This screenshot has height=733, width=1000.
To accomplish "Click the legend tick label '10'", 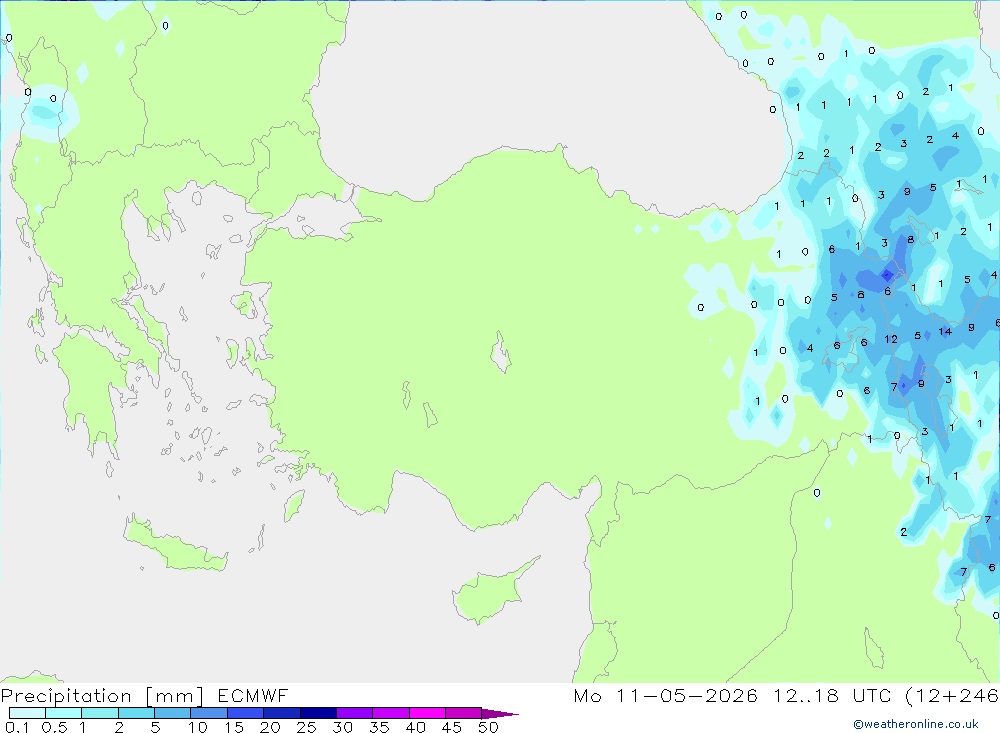I will 198,727.
